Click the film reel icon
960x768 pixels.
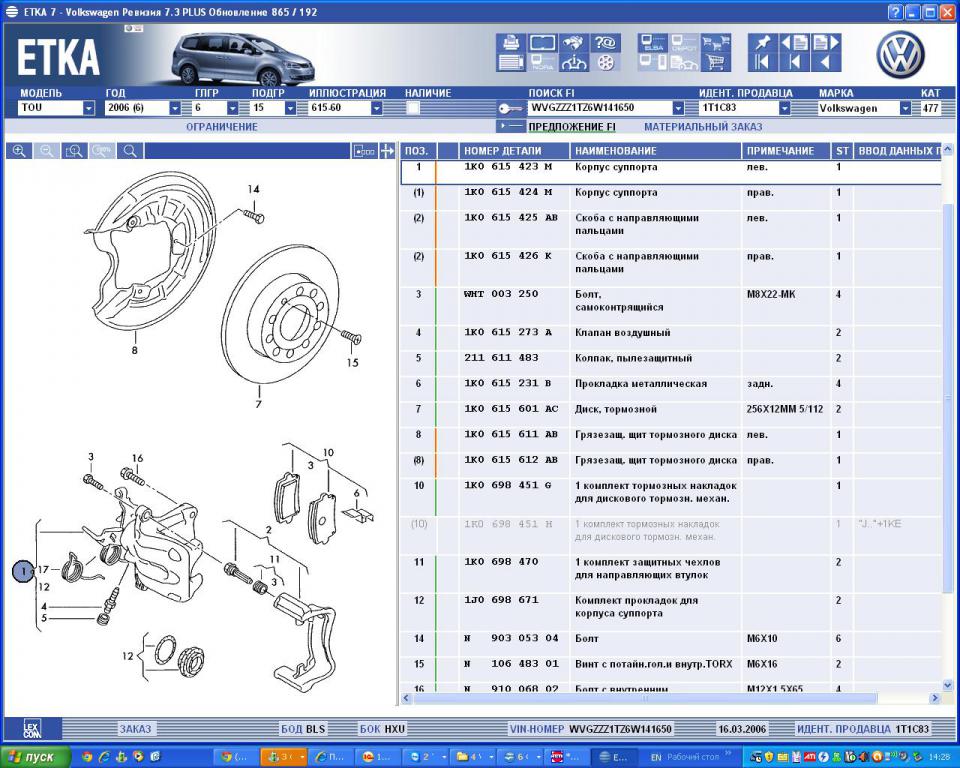point(605,62)
